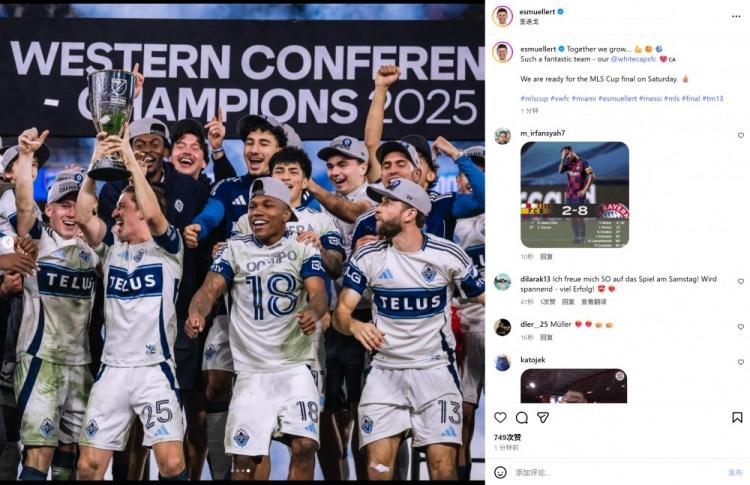Reply to dler__25's Müller comment
The image size is (750, 485).
[x=547, y=337]
